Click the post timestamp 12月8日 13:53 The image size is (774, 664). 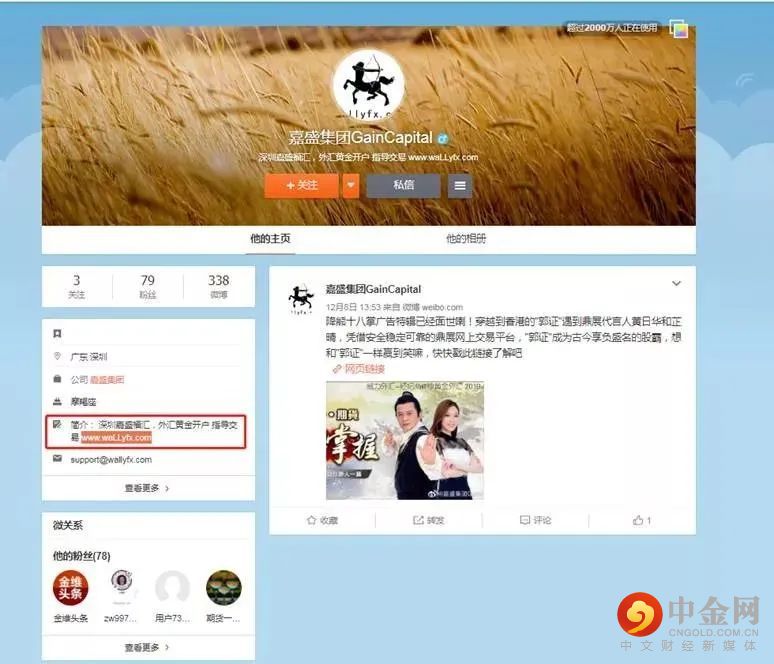coord(353,307)
